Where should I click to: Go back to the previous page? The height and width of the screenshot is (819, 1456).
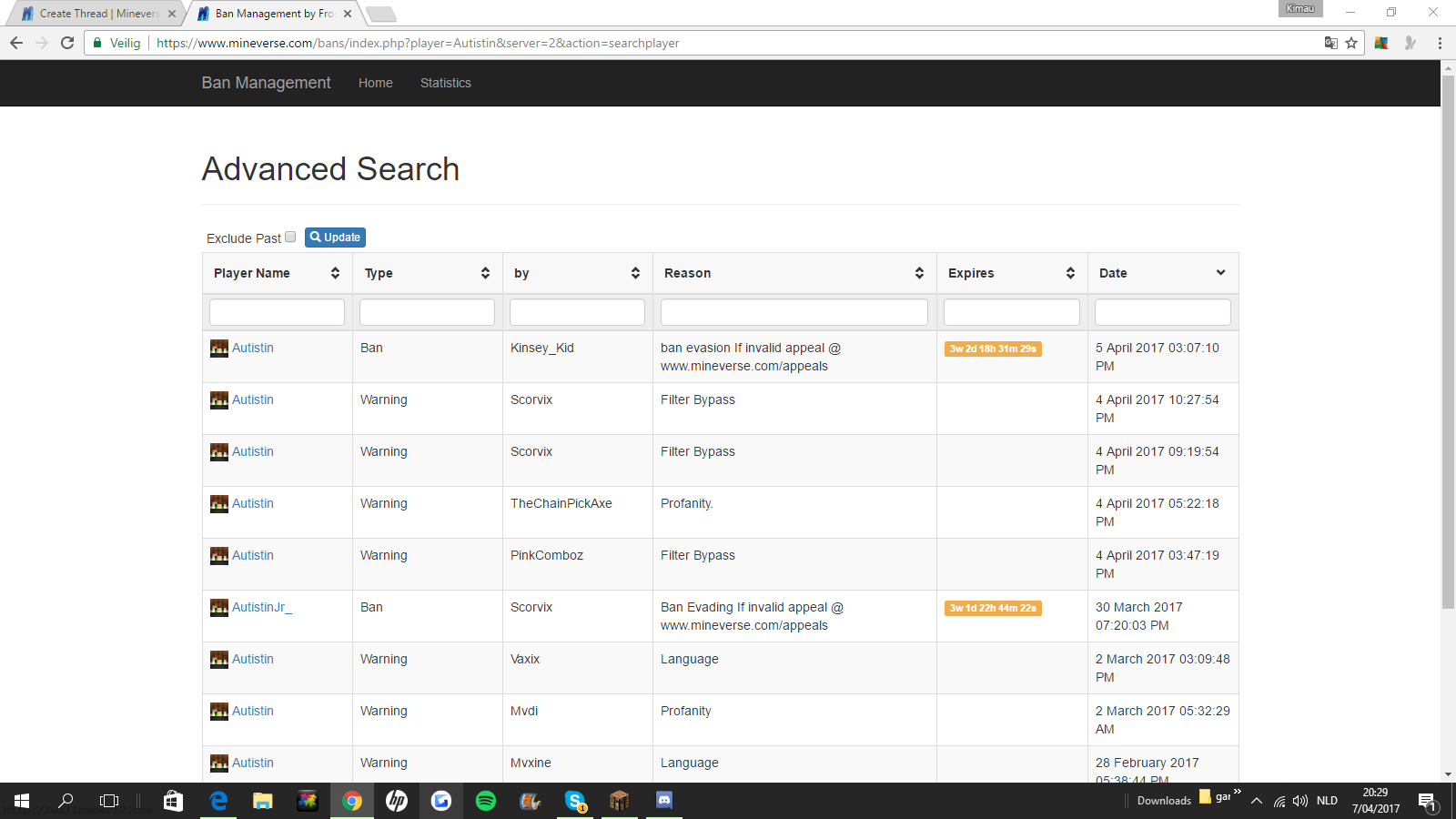16,43
